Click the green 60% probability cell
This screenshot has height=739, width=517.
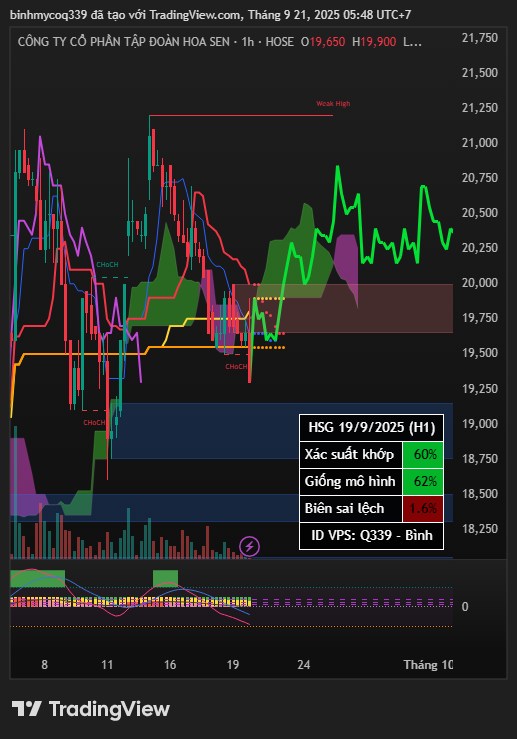pos(423,454)
